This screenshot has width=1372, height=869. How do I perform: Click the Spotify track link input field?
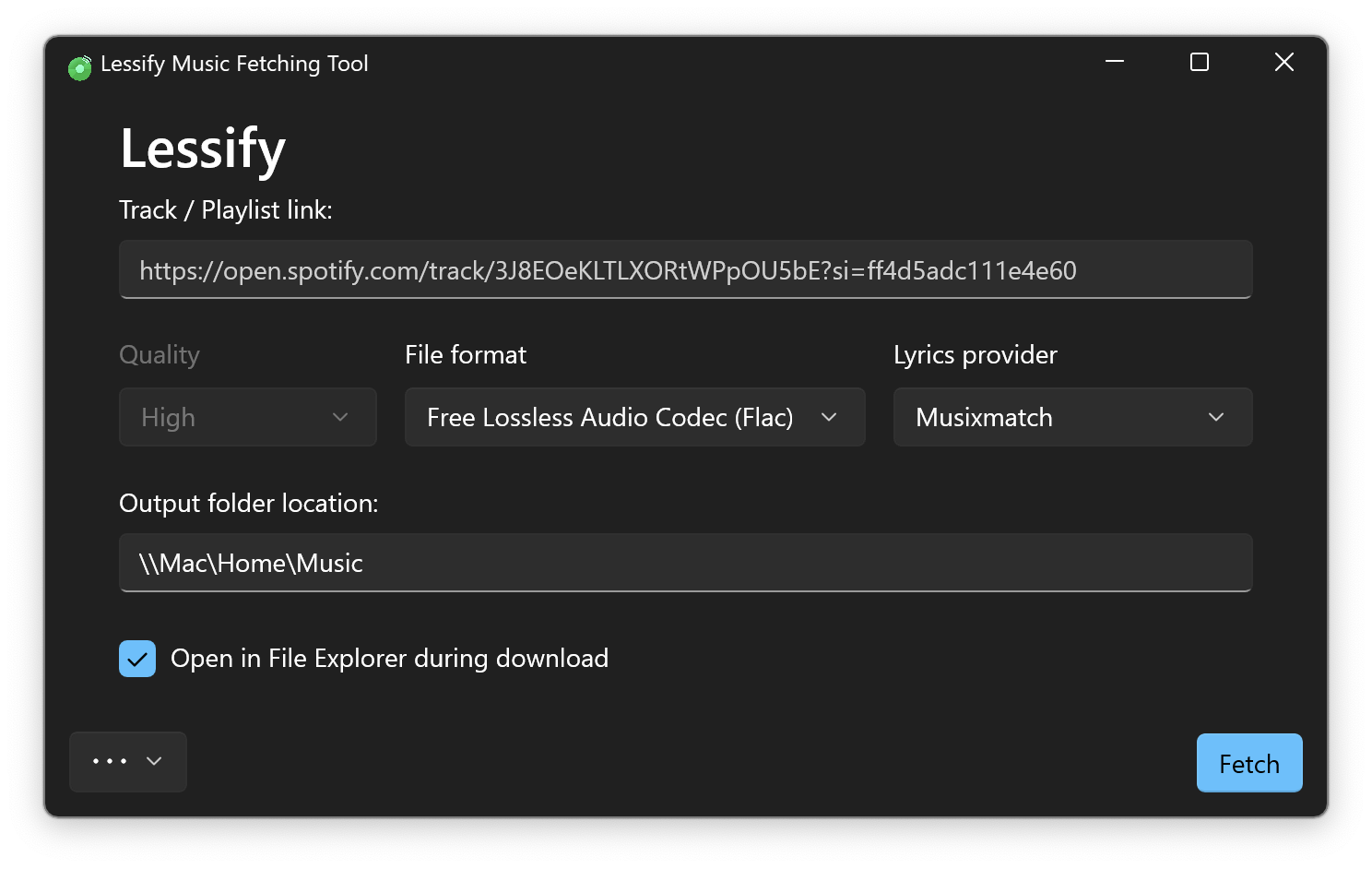pyautogui.click(x=686, y=269)
